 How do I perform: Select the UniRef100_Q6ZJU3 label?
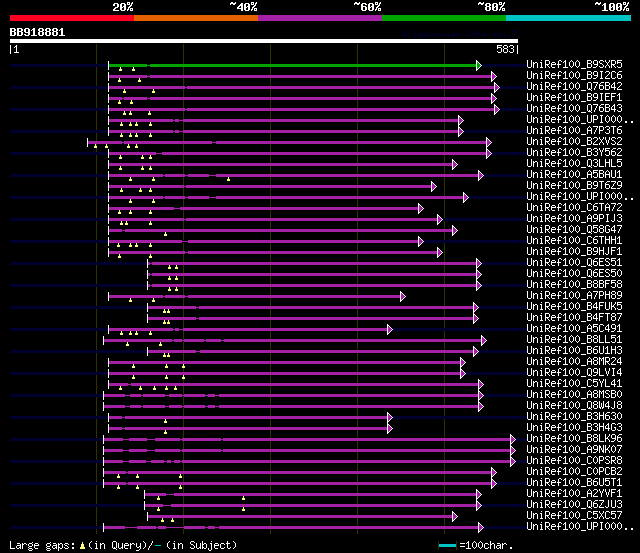[574, 505]
